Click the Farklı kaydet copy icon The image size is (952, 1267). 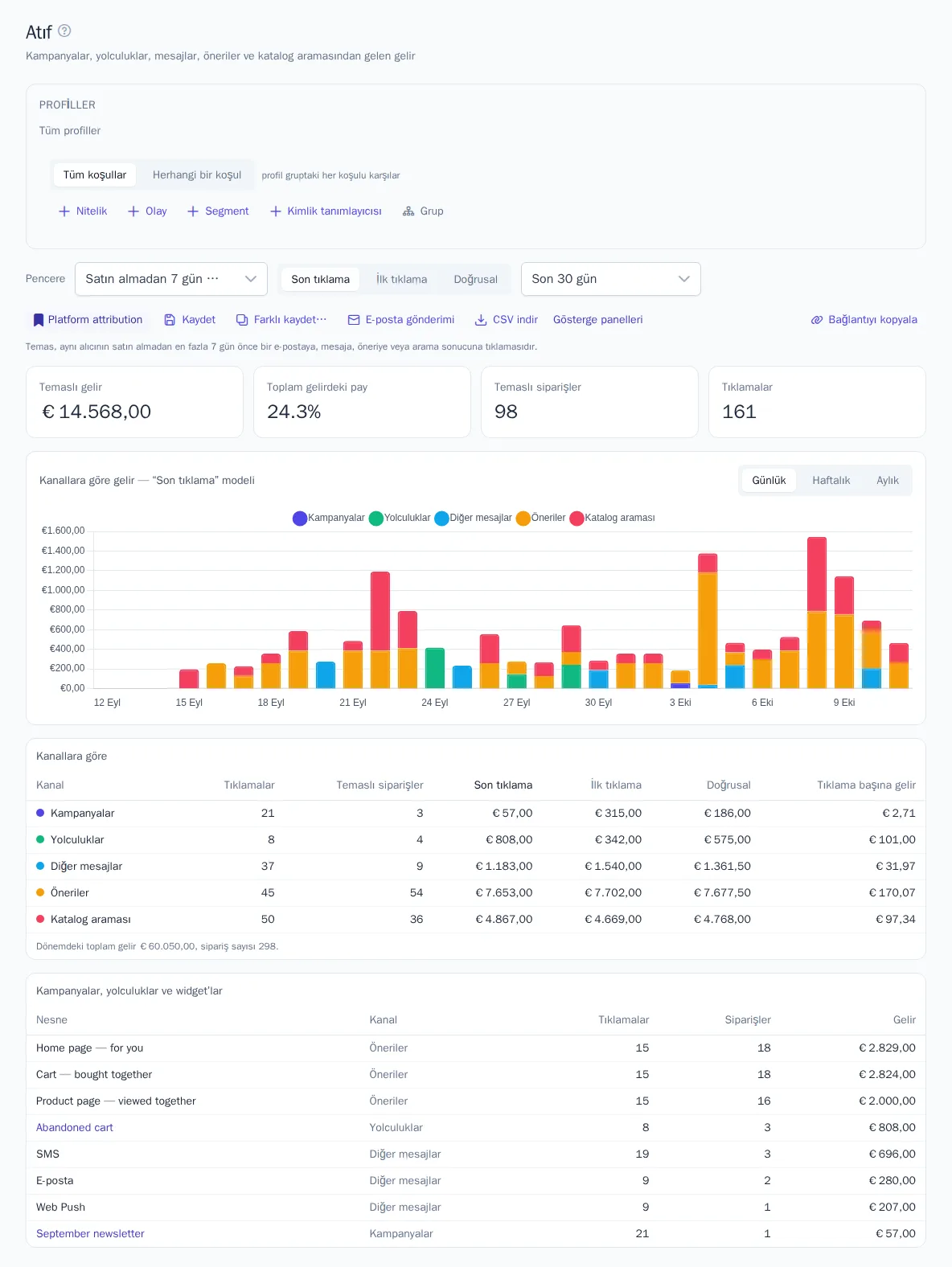pyautogui.click(x=242, y=320)
